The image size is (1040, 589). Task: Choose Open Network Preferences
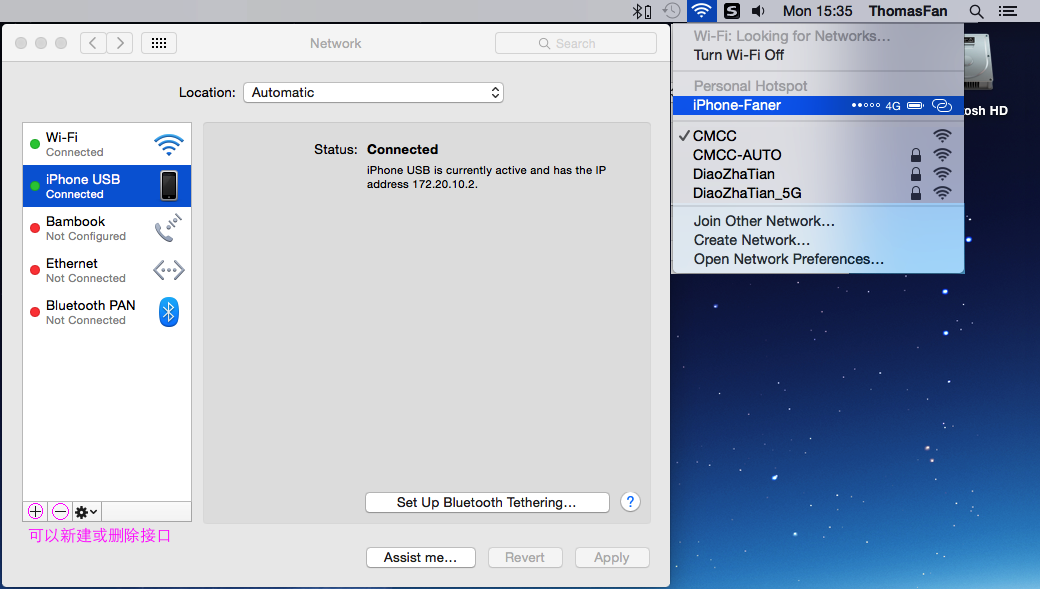(x=818, y=259)
